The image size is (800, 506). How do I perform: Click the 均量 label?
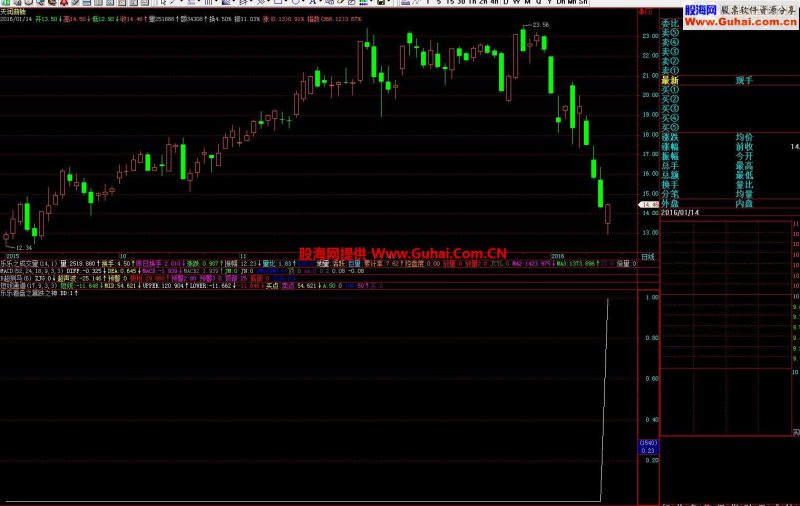[x=744, y=194]
